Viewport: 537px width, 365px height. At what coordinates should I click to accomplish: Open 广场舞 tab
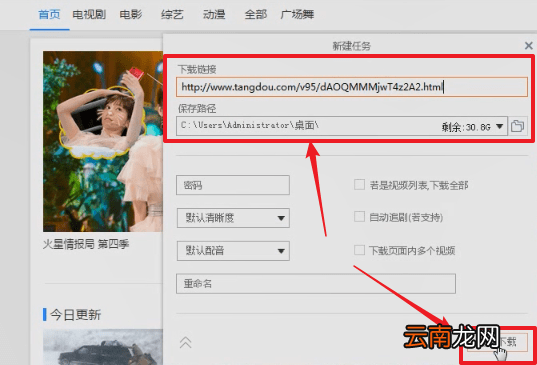pos(297,14)
